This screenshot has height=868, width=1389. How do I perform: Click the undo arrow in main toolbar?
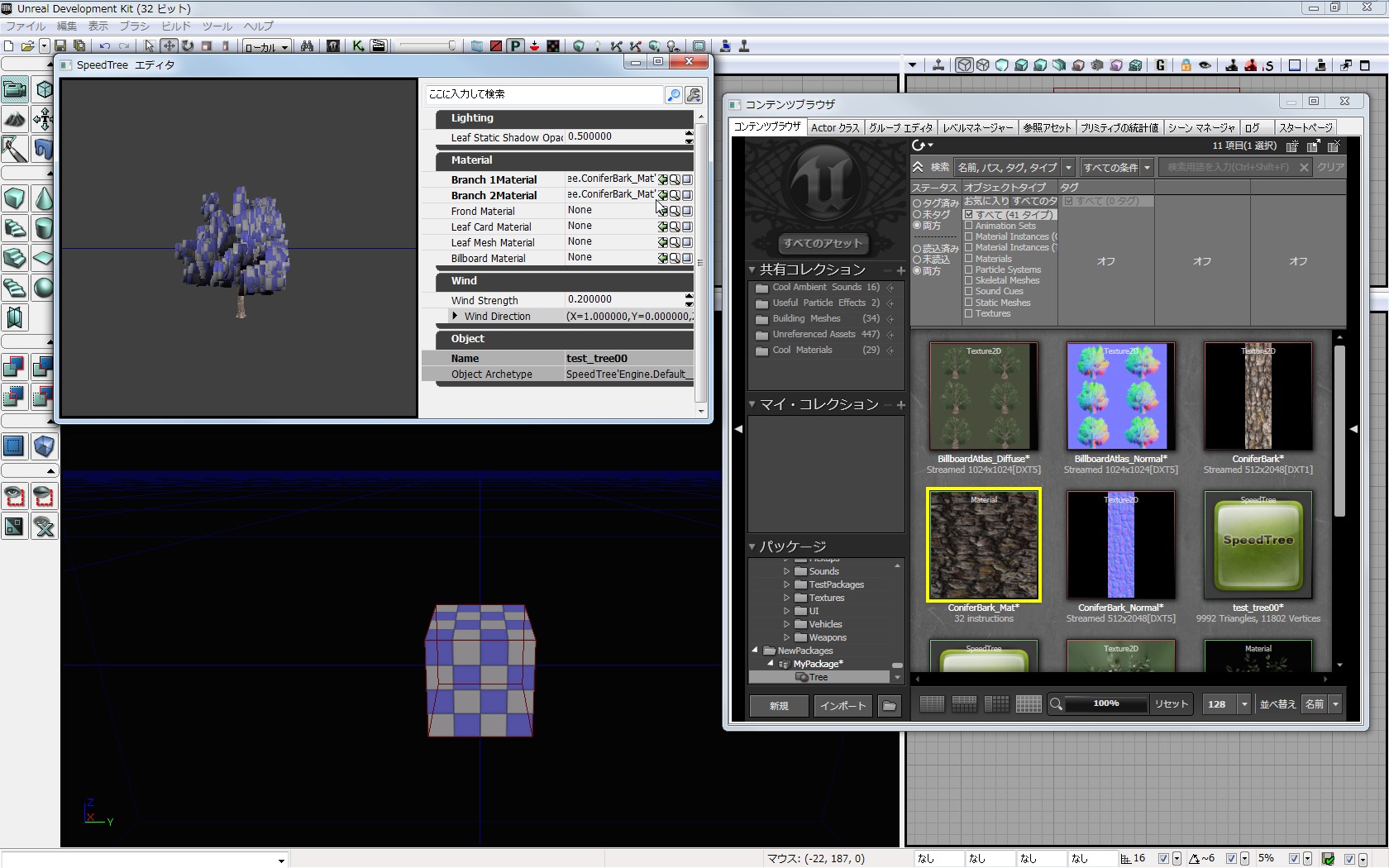click(x=105, y=46)
